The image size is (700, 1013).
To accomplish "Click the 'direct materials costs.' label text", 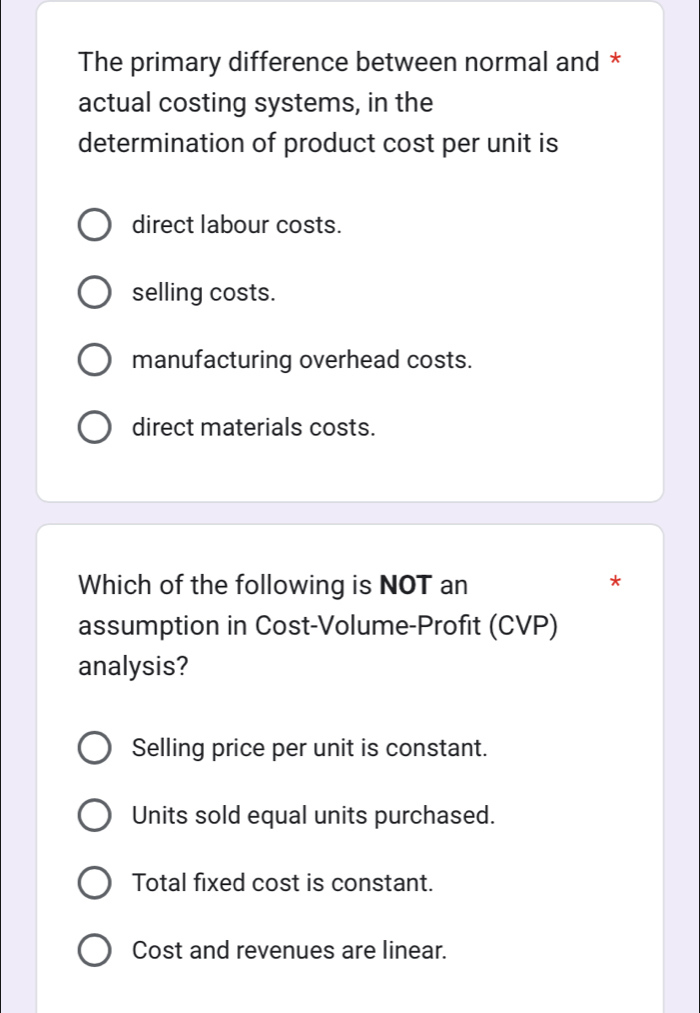I will click(255, 429).
